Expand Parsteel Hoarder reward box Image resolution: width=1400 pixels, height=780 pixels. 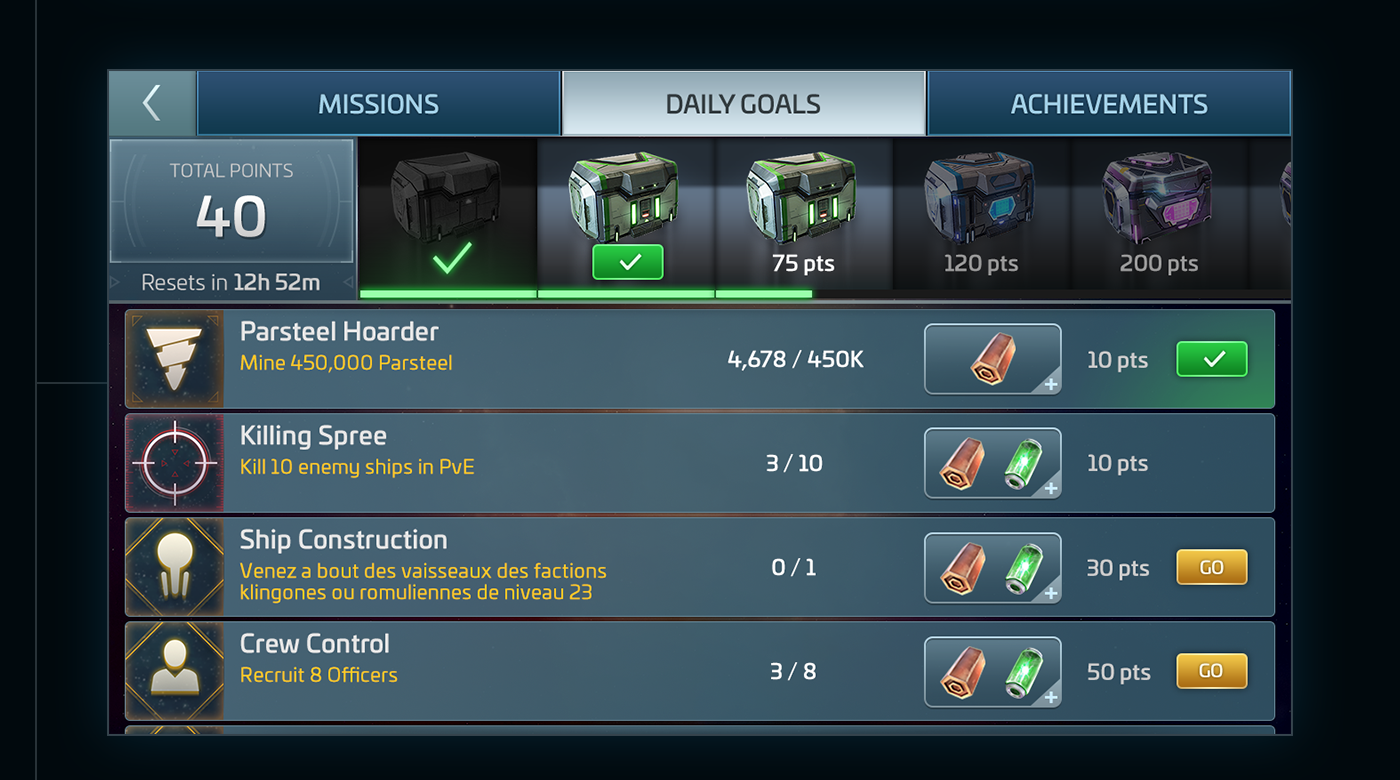point(993,359)
